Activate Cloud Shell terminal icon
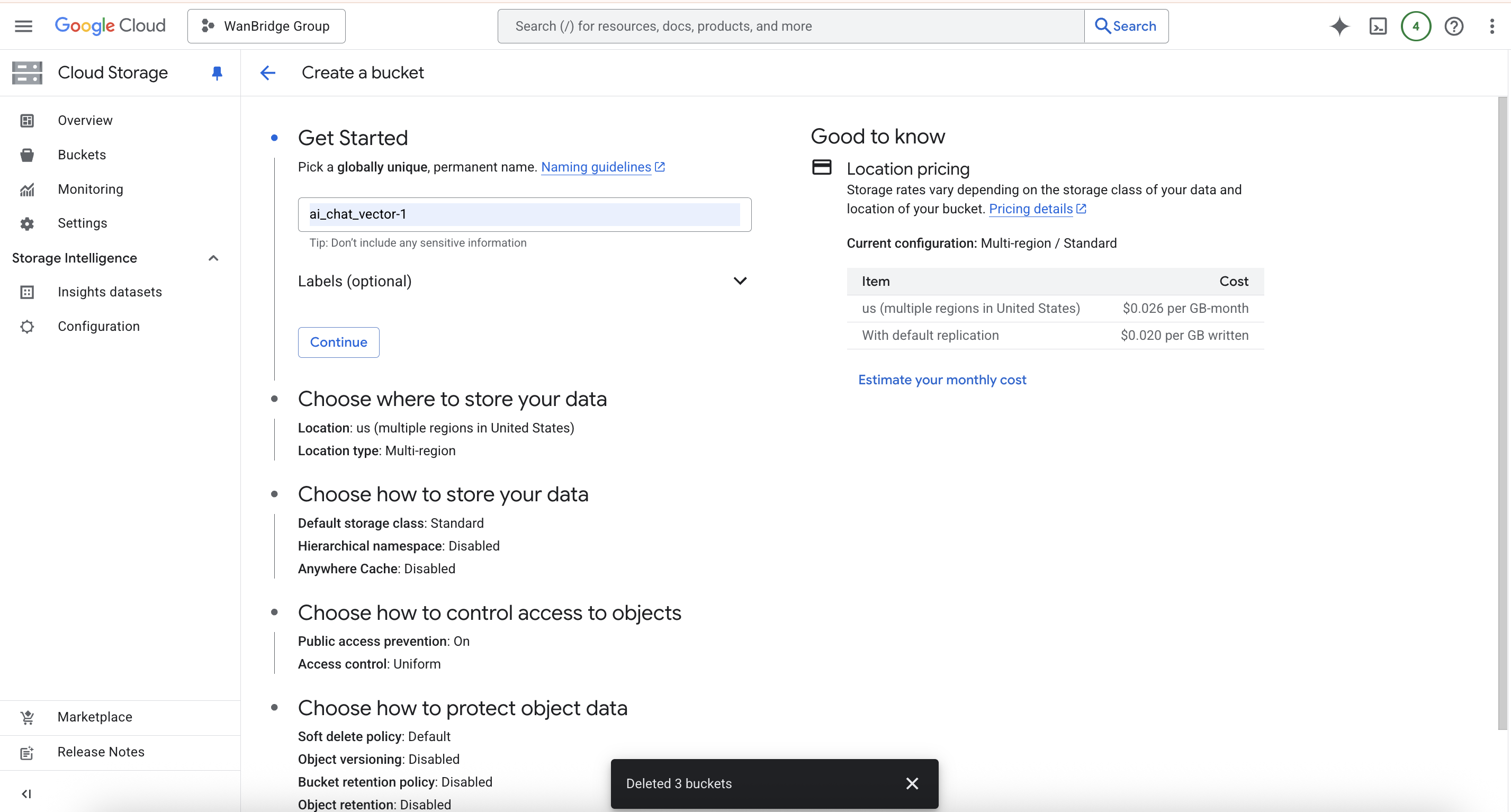Viewport: 1511px width, 812px height. click(x=1377, y=26)
